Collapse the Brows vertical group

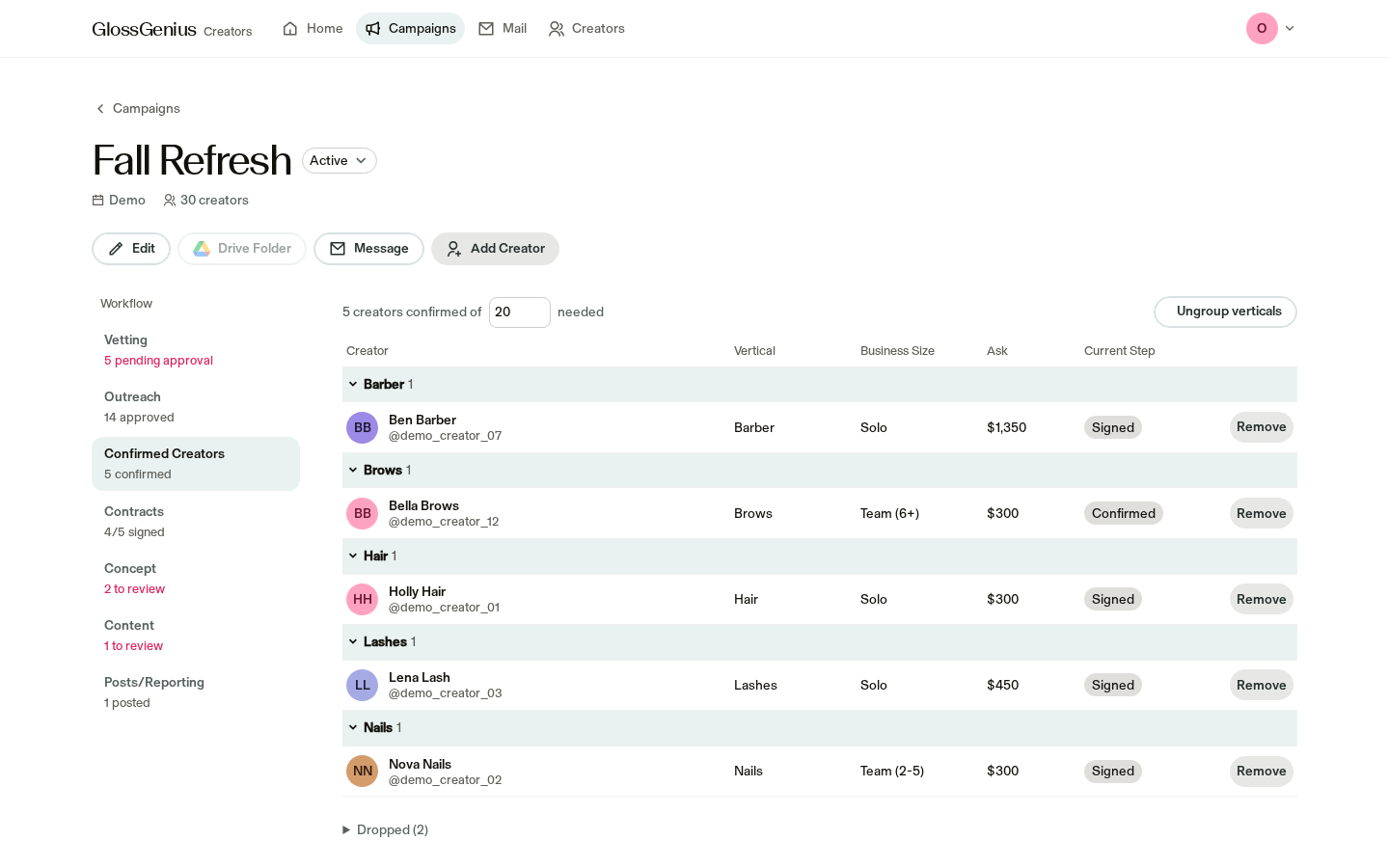[x=353, y=471]
